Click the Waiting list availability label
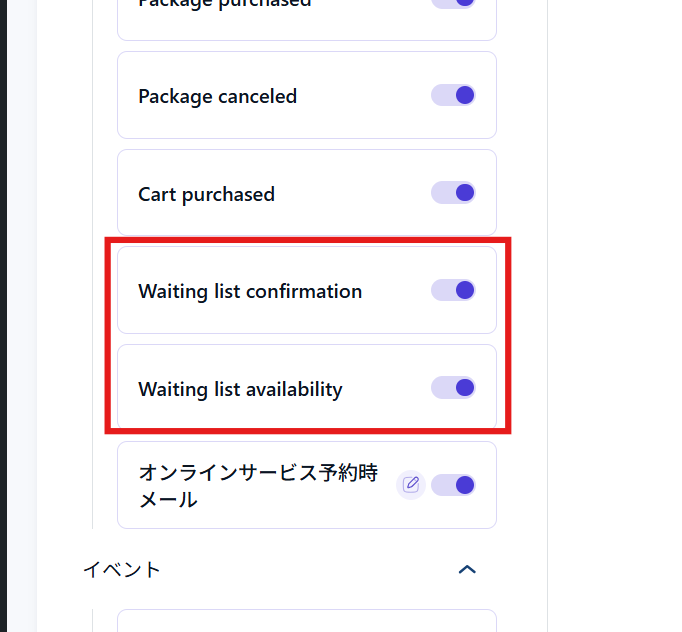Image resolution: width=682 pixels, height=632 pixels. (240, 389)
